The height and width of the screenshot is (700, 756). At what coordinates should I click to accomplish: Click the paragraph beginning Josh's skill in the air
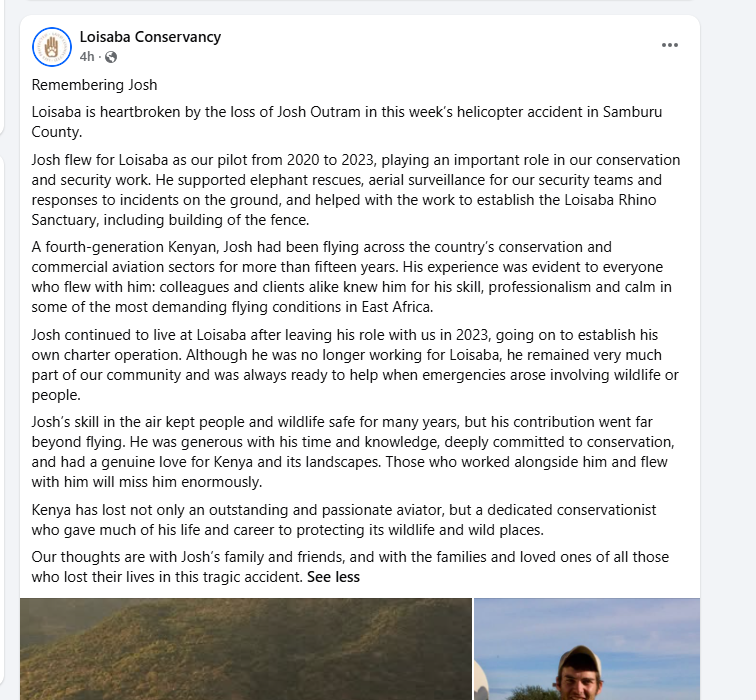pos(353,452)
